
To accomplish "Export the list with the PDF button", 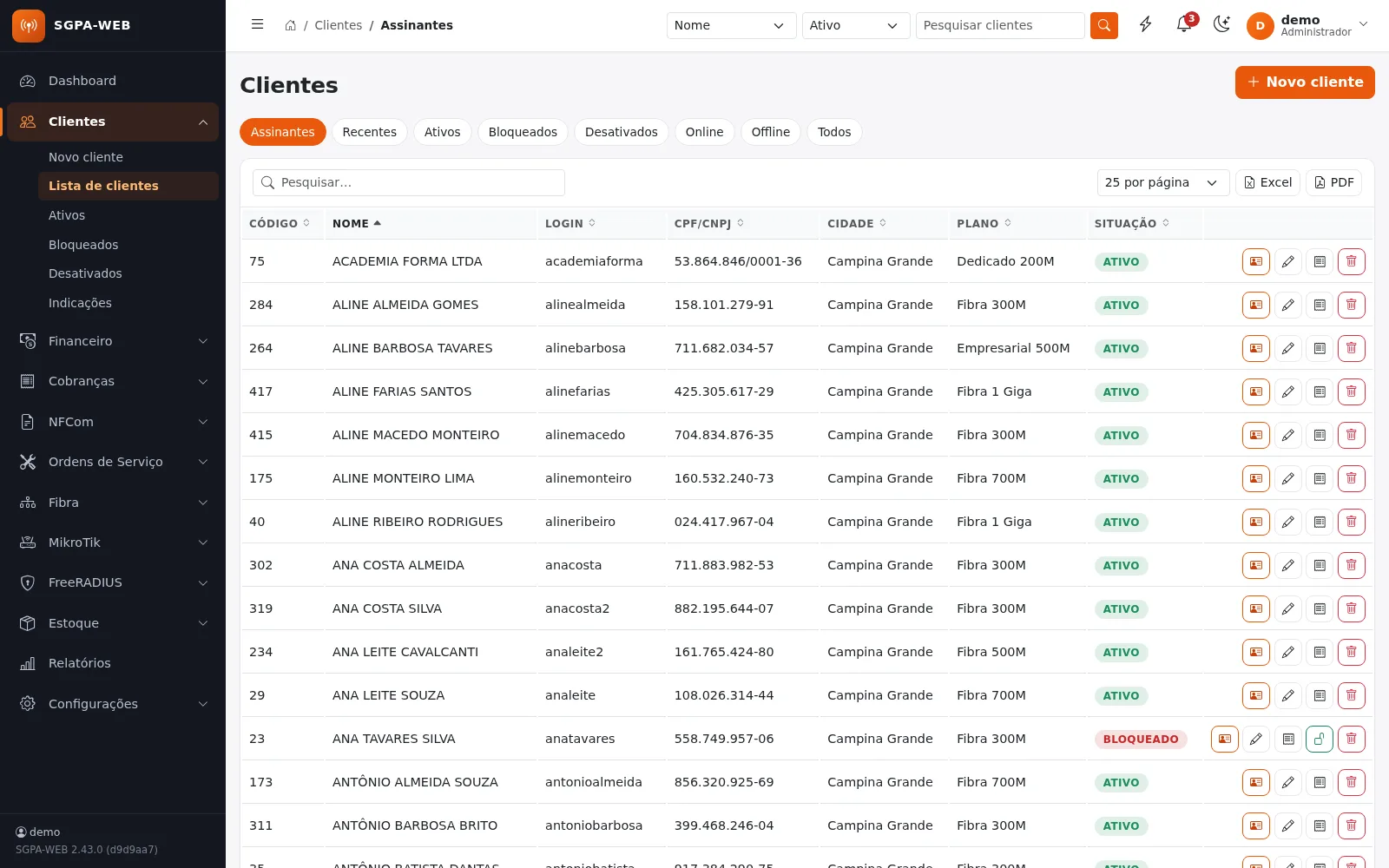I will click(x=1334, y=182).
